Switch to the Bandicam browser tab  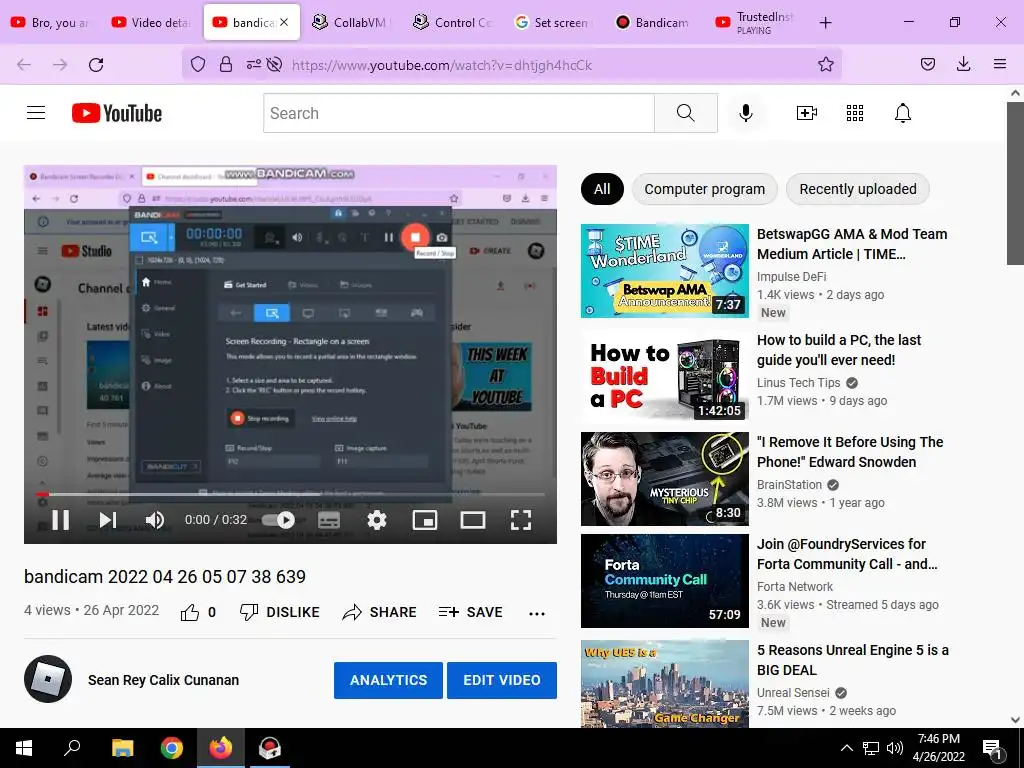click(653, 22)
